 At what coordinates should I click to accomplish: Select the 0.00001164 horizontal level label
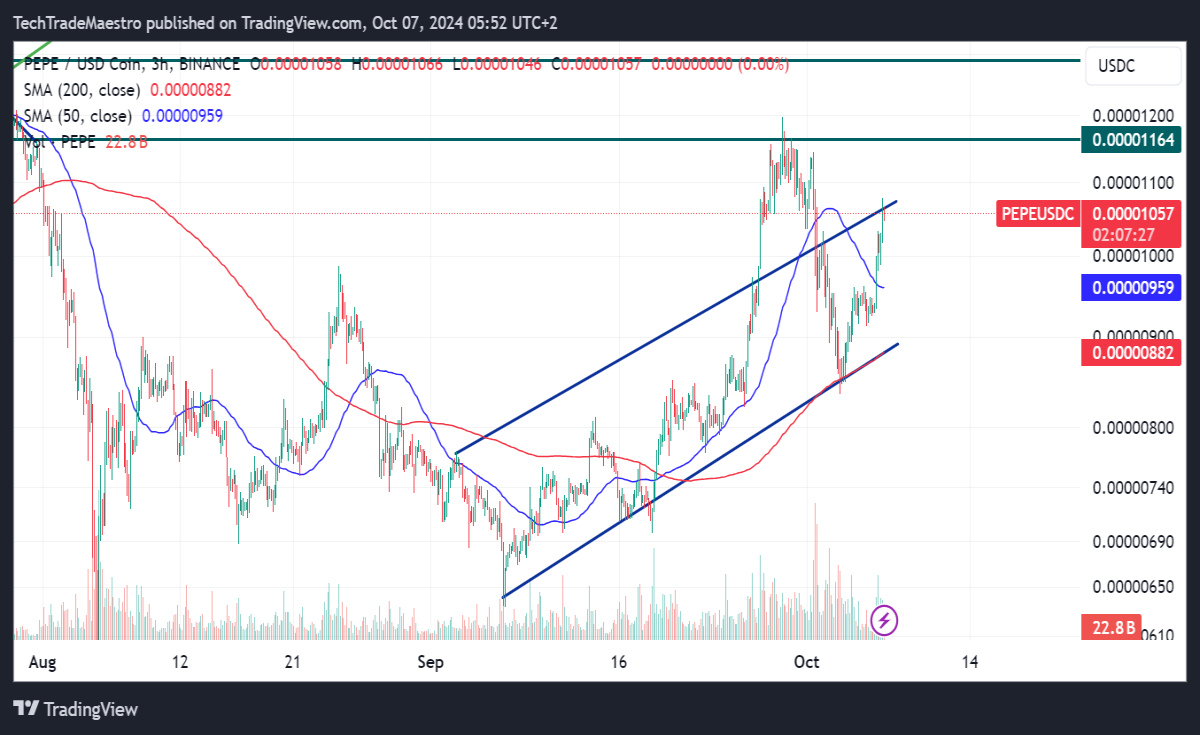click(1133, 140)
